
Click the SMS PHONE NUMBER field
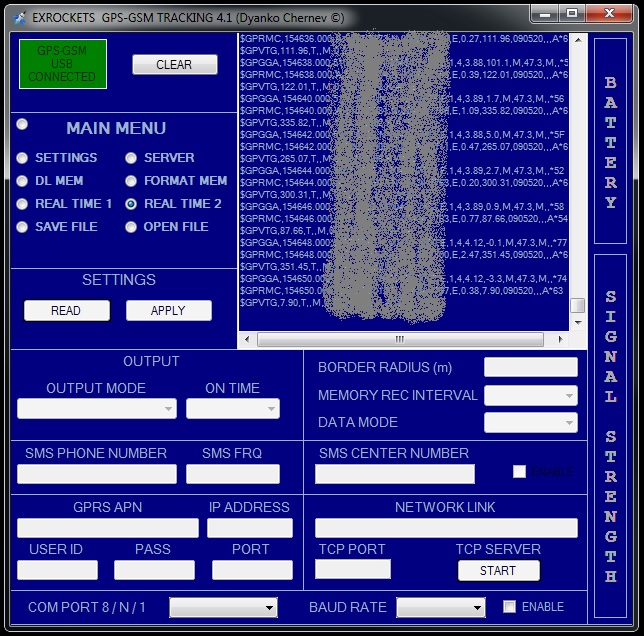pyautogui.click(x=97, y=474)
